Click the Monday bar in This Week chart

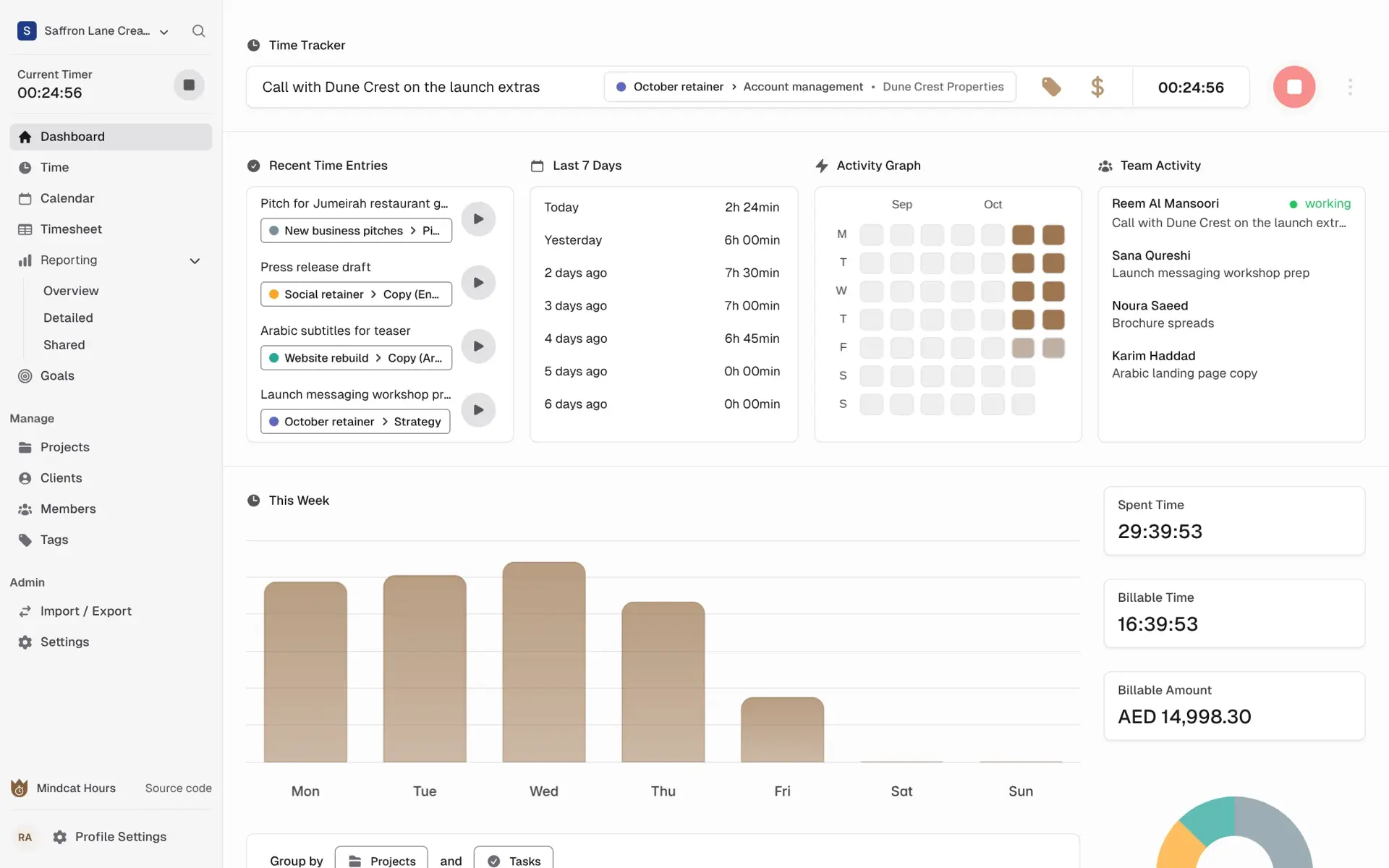[x=305, y=672]
